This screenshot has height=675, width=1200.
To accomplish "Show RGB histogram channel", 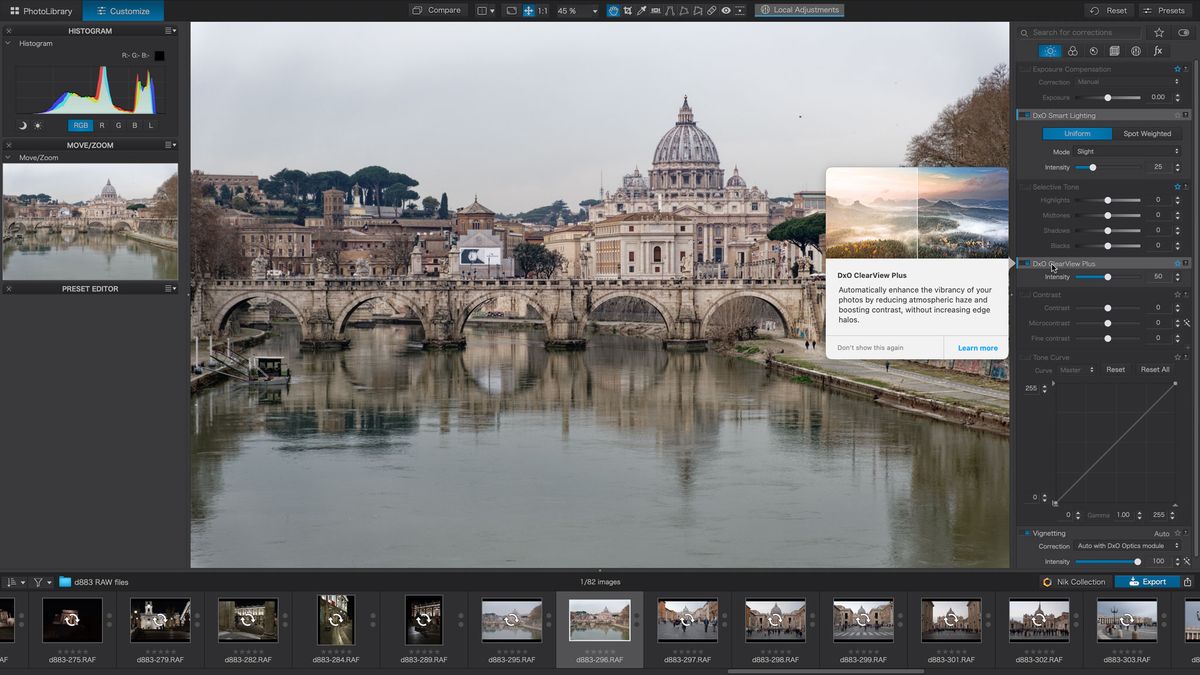I will coord(80,126).
